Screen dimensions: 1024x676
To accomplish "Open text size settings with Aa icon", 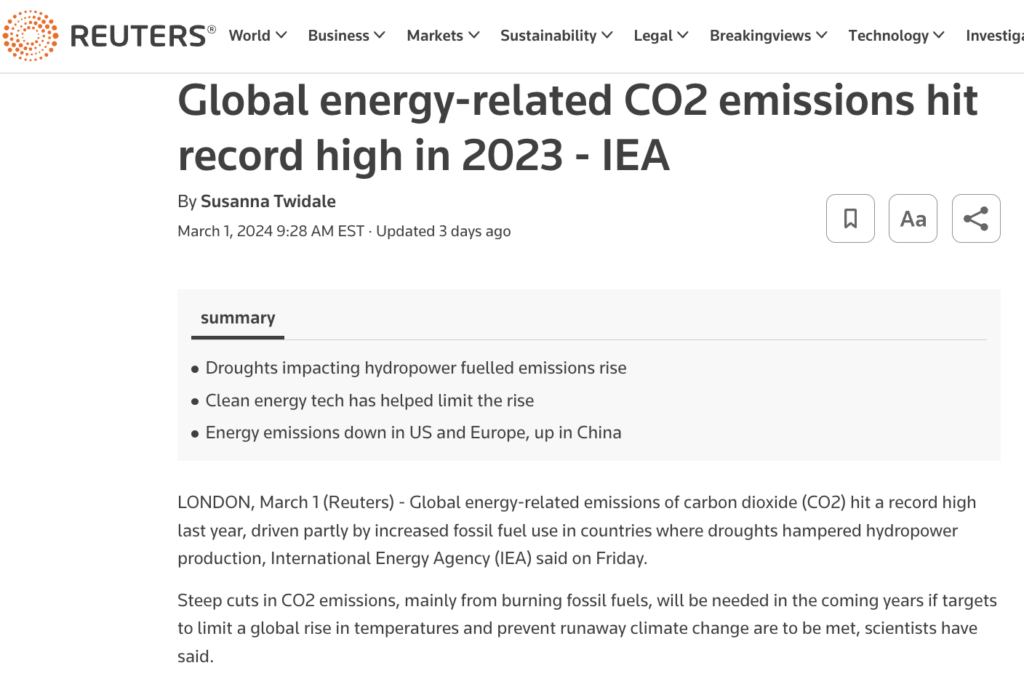I will 913,218.
